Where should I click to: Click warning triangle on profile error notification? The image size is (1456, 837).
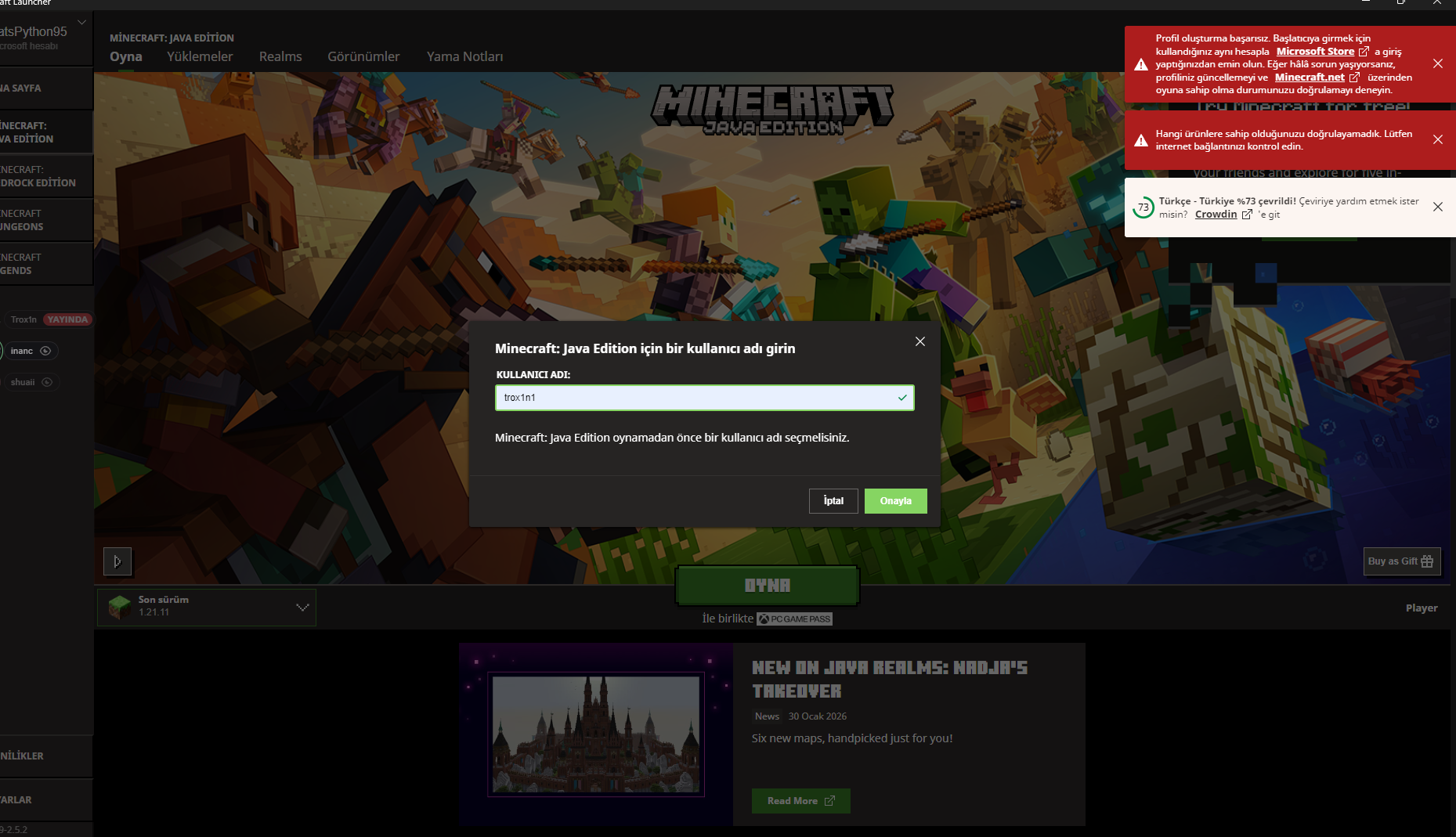(1141, 64)
